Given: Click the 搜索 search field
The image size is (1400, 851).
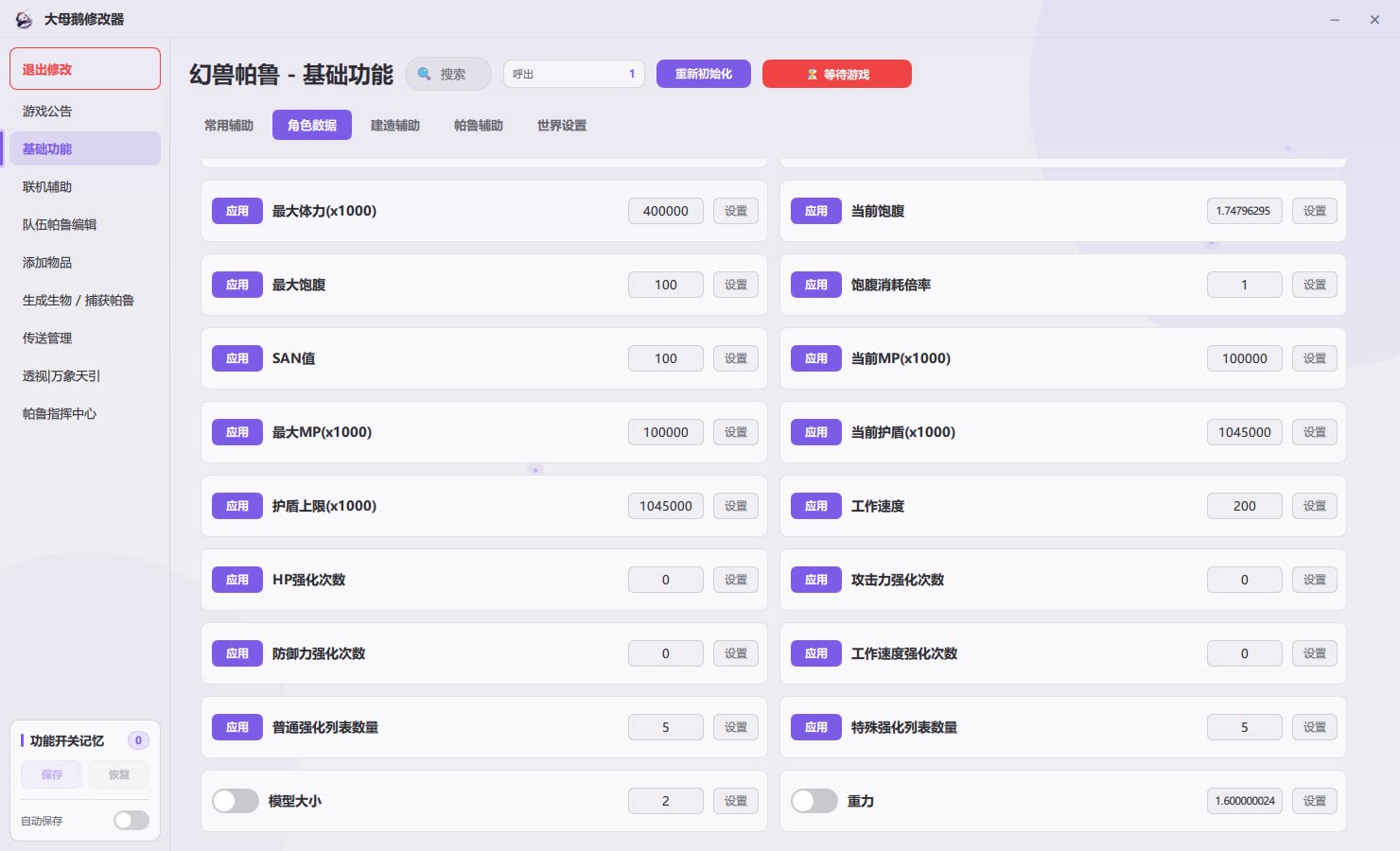Looking at the screenshot, I should pos(448,74).
